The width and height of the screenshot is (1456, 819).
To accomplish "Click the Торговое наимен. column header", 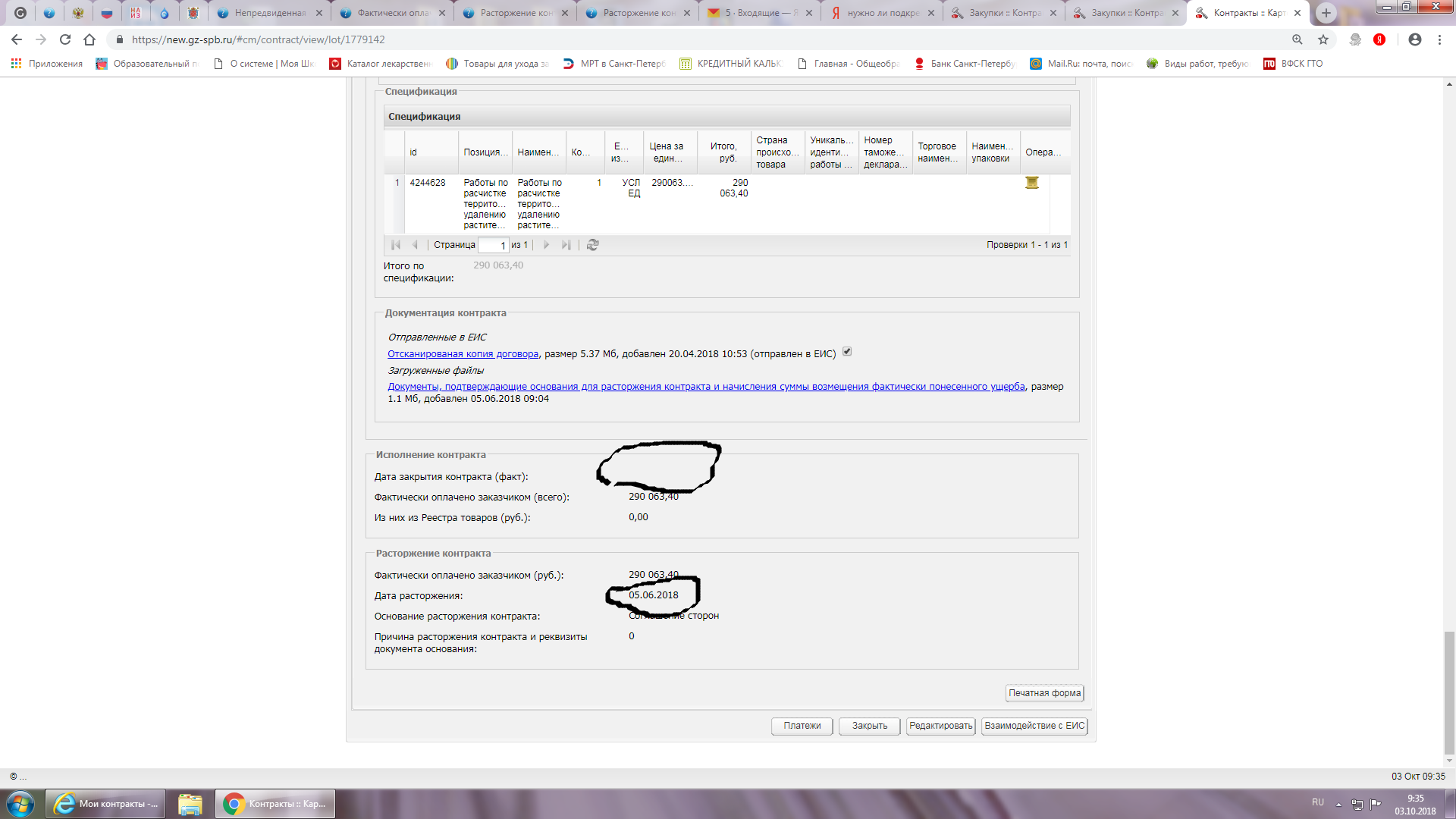I will (939, 152).
